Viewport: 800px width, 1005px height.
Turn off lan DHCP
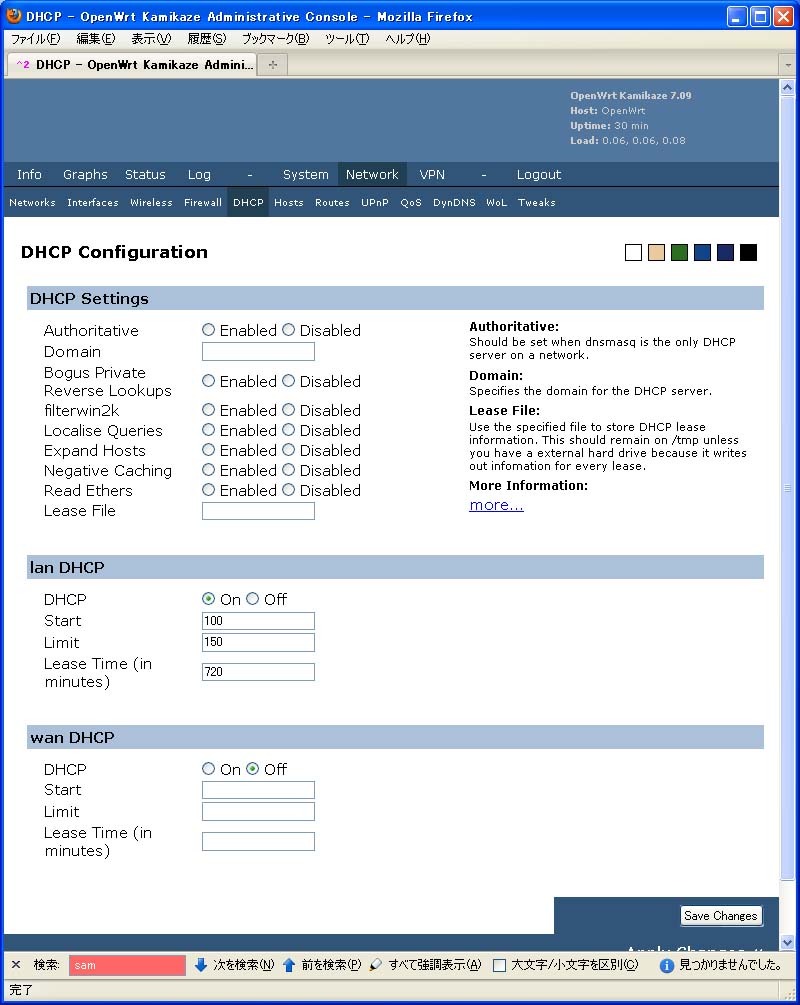pos(252,599)
